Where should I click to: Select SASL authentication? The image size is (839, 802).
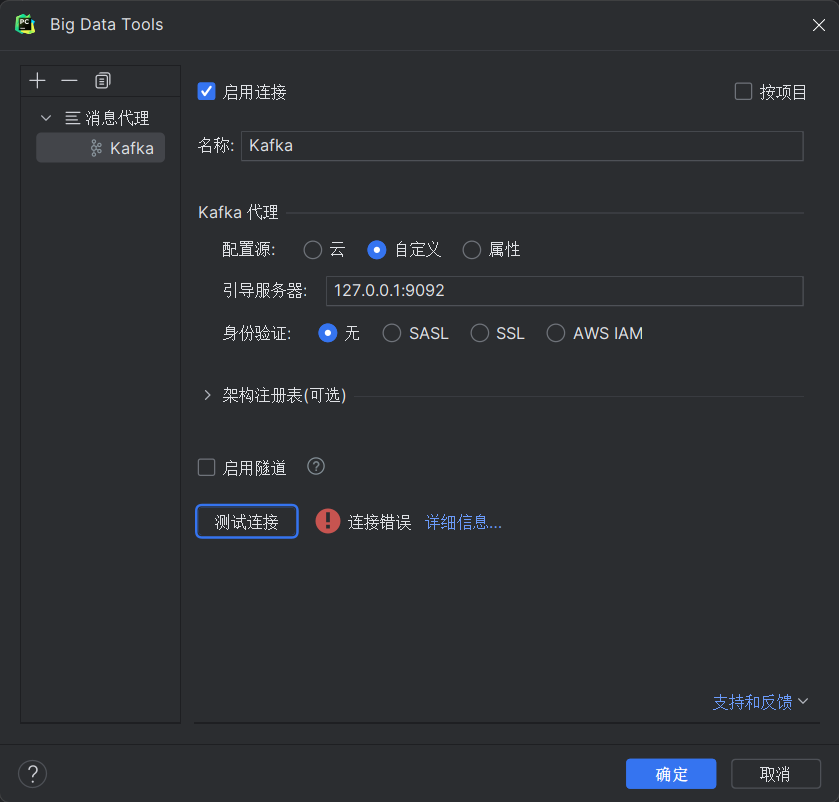pyautogui.click(x=392, y=333)
